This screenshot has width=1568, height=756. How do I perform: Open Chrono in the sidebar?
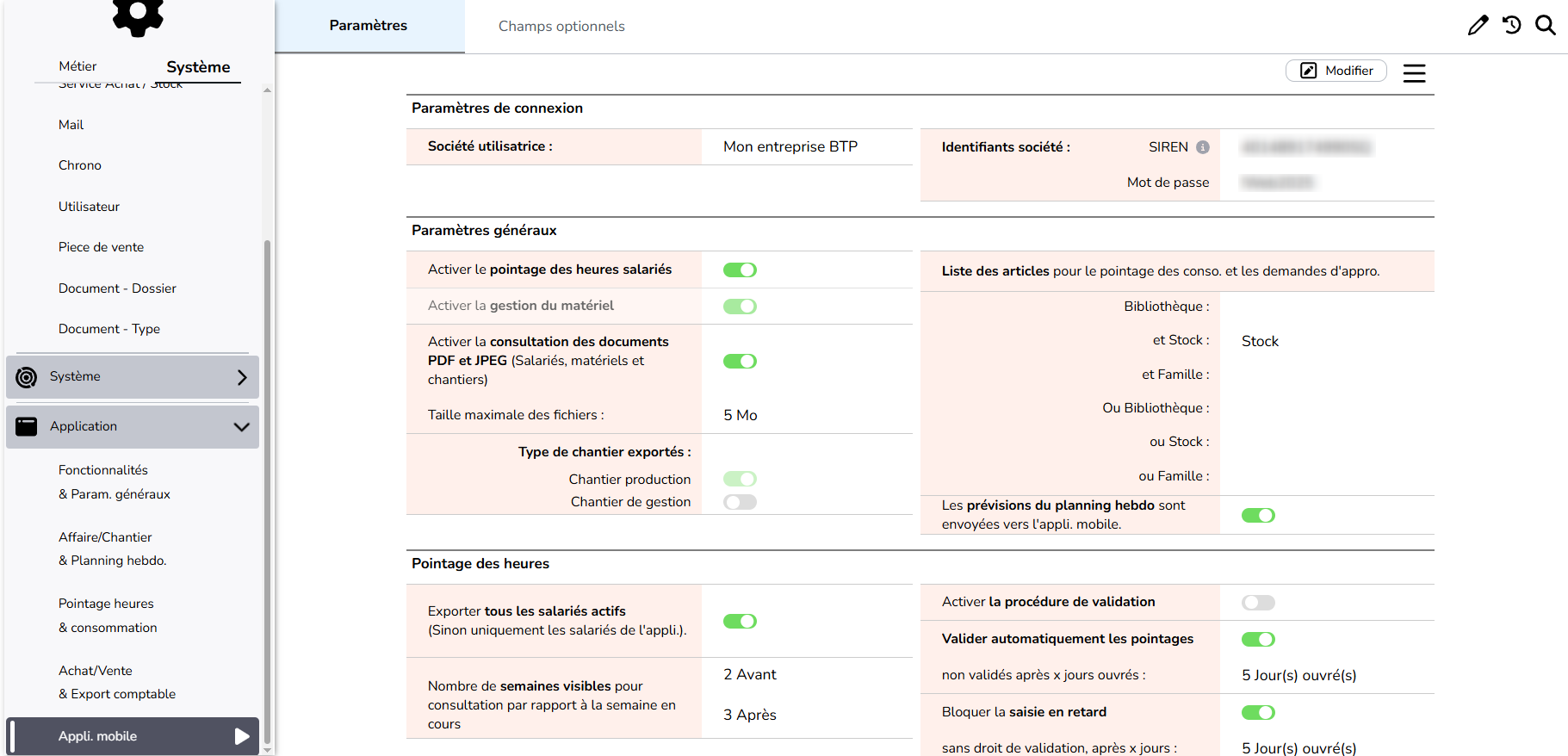pos(80,165)
